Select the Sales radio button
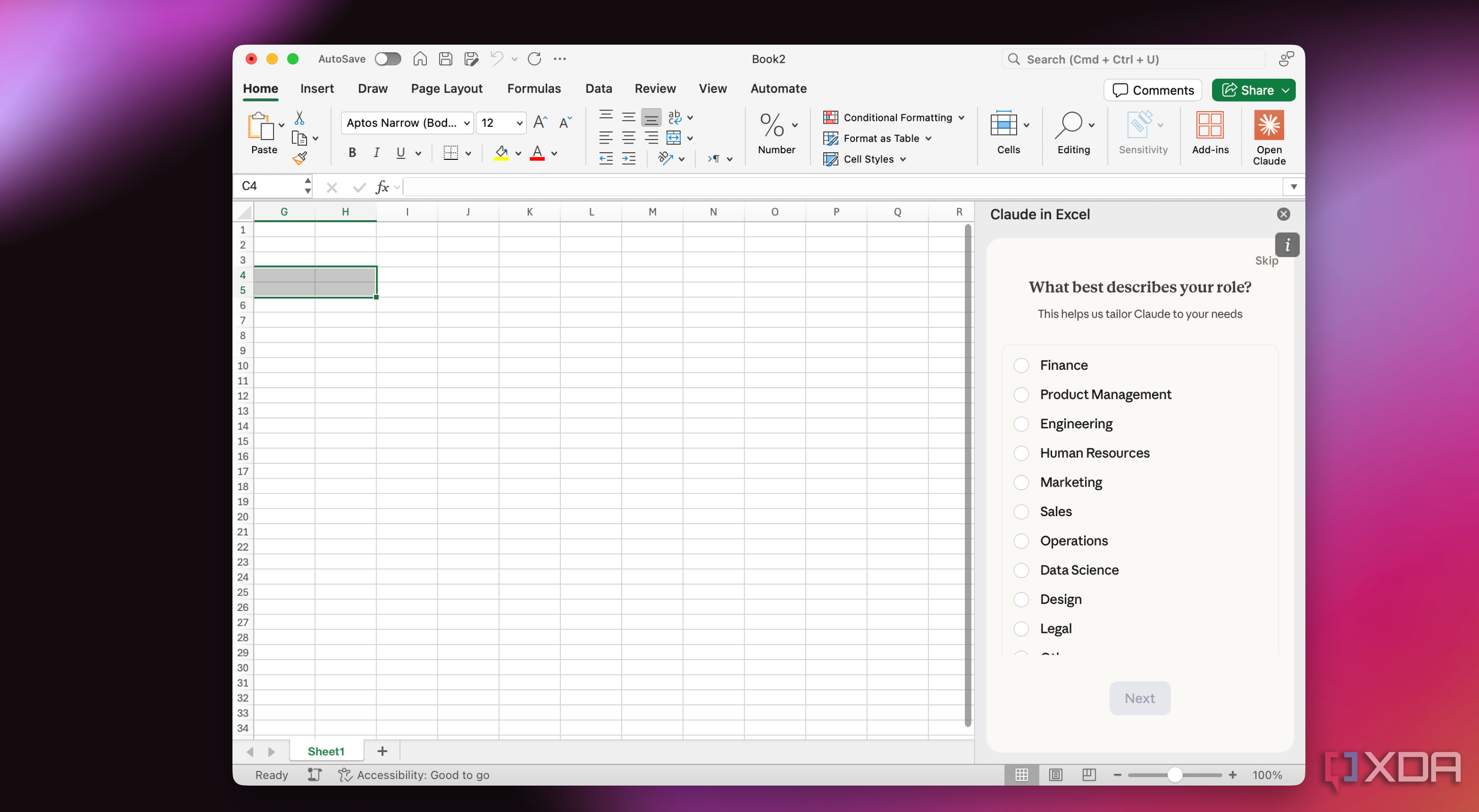 coord(1021,512)
